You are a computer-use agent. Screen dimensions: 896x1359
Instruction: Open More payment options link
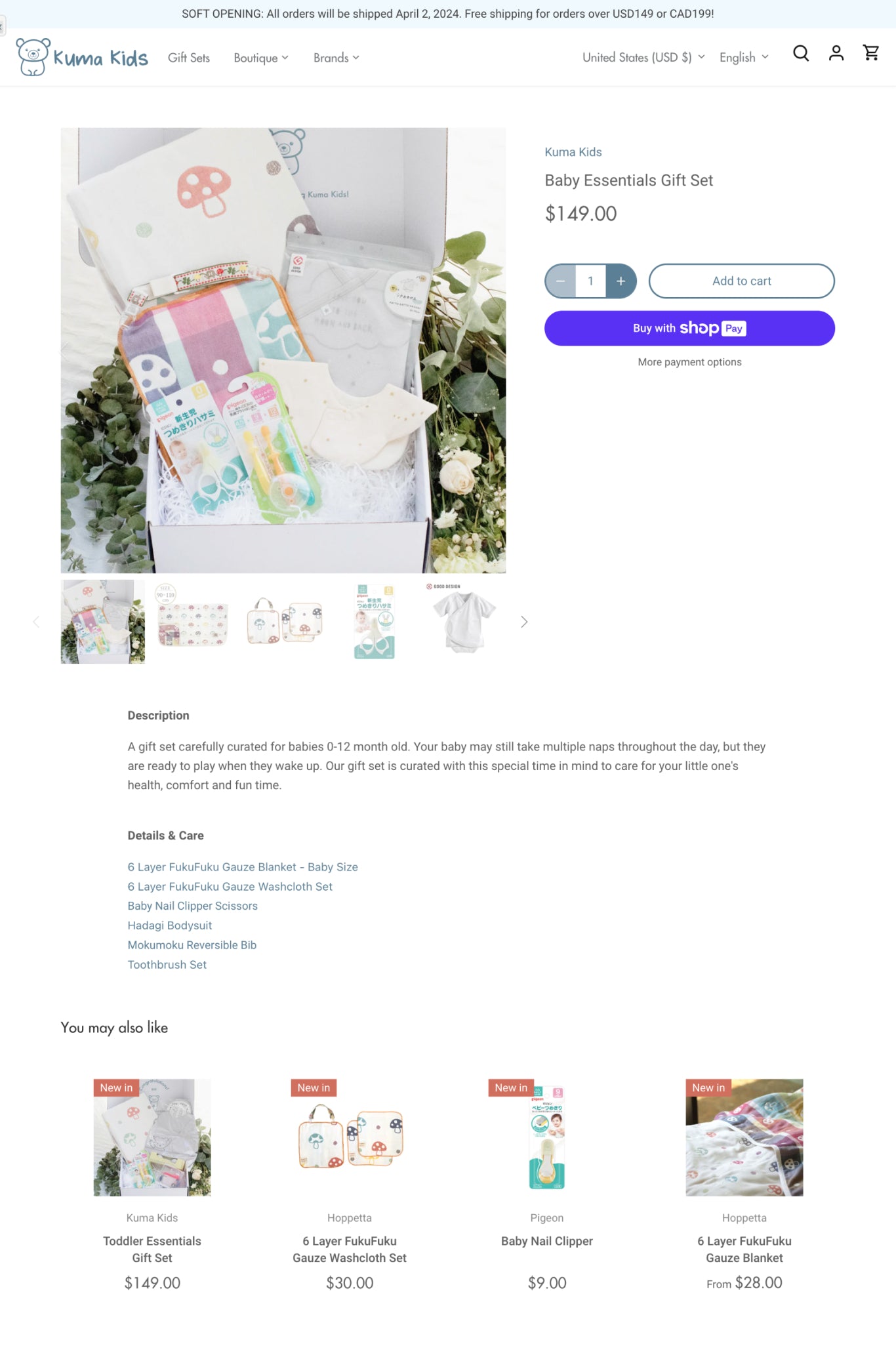pos(689,362)
